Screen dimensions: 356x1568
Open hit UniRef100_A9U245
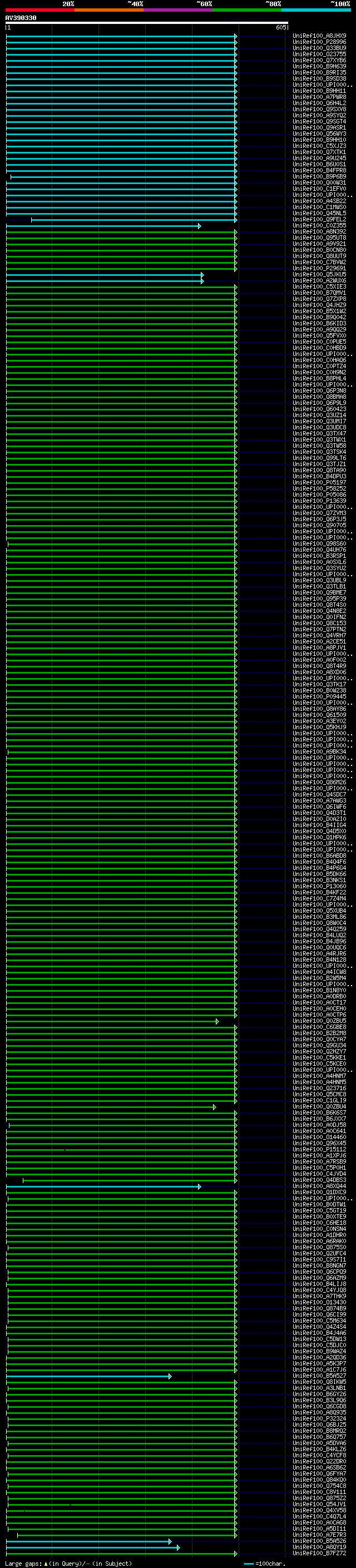click(319, 159)
